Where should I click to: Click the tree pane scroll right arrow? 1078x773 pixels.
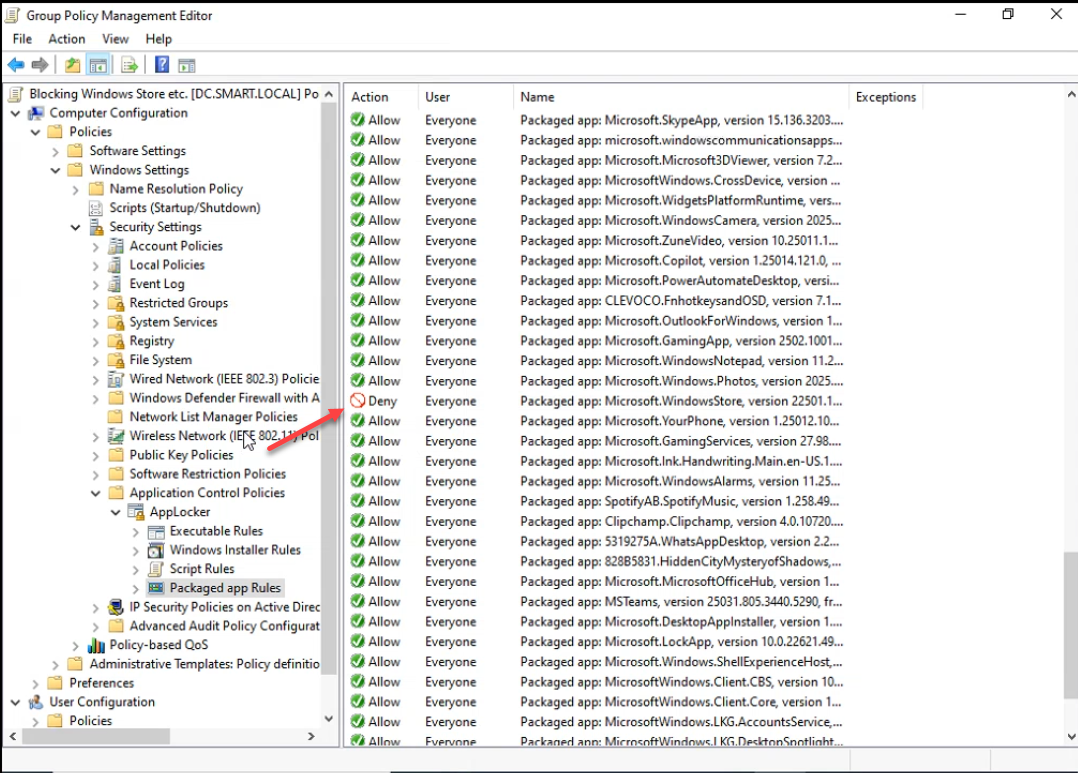click(311, 736)
